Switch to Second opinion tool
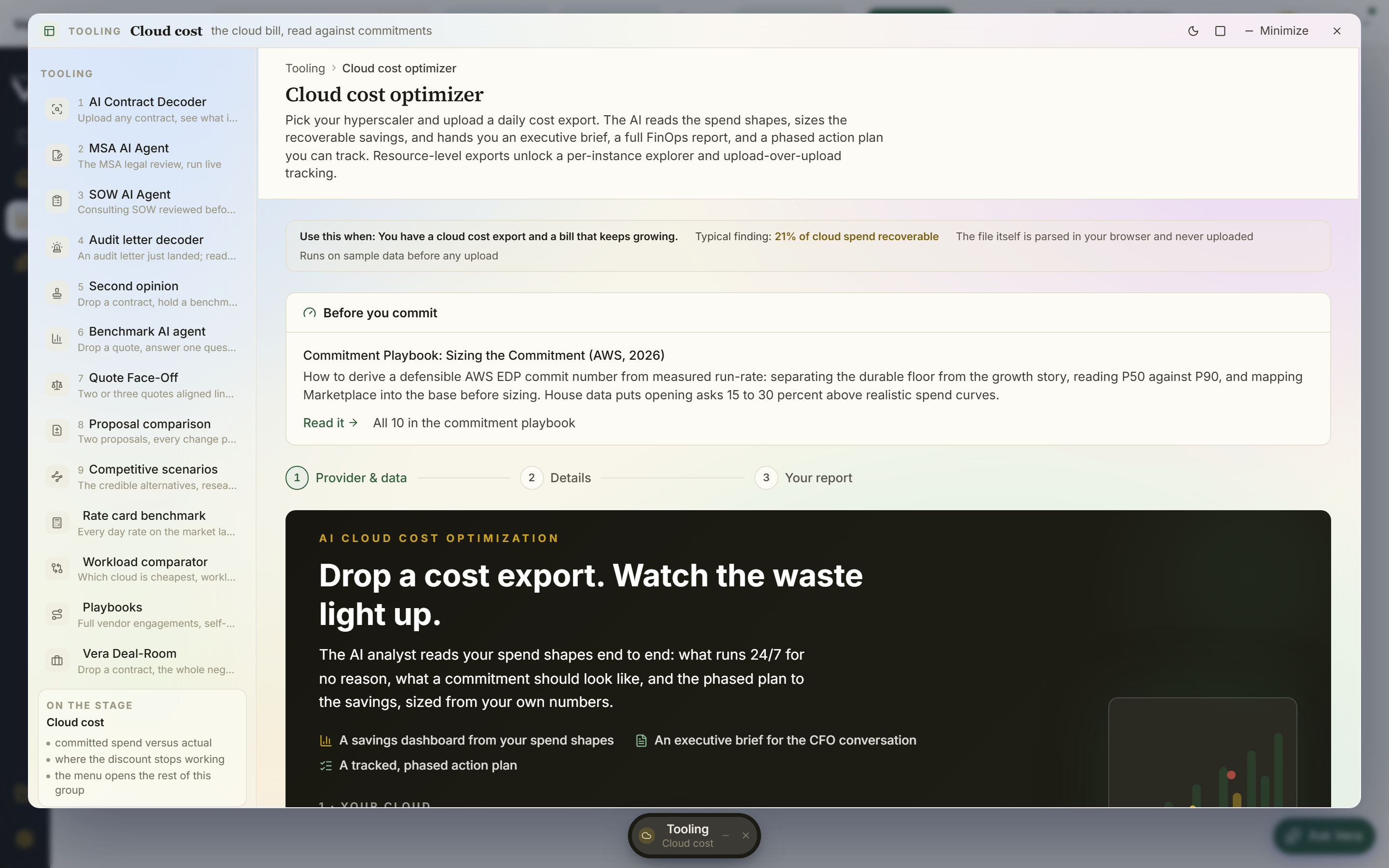This screenshot has height=868, width=1389. [142, 293]
